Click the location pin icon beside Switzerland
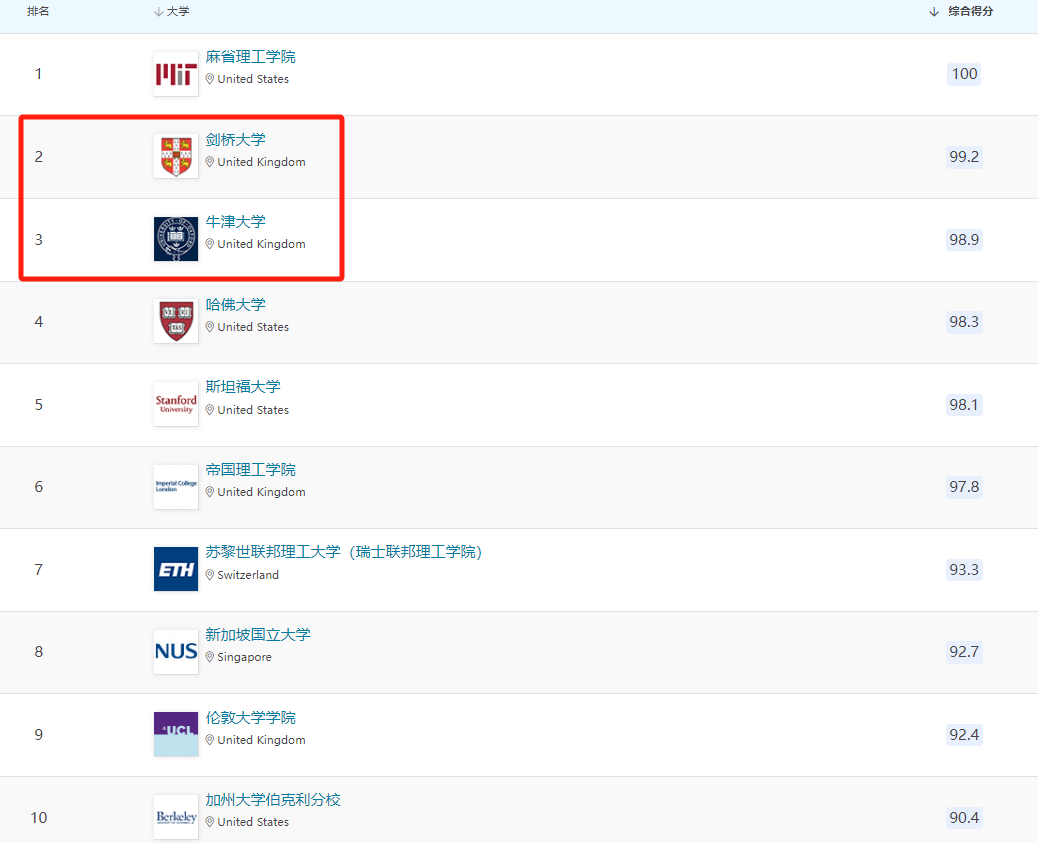This screenshot has height=843, width=1038. (x=210, y=575)
